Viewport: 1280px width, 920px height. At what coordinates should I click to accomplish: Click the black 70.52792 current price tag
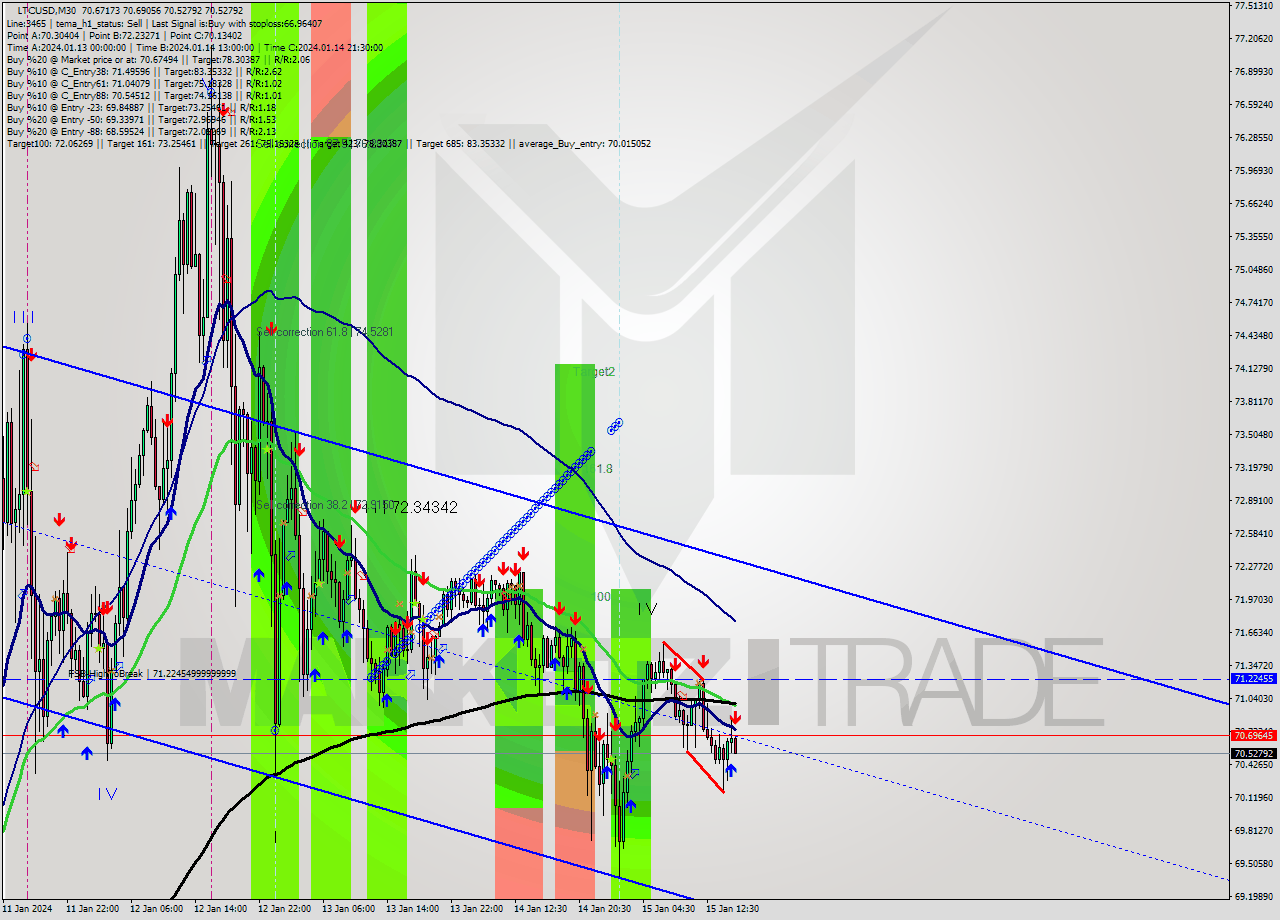click(1253, 753)
